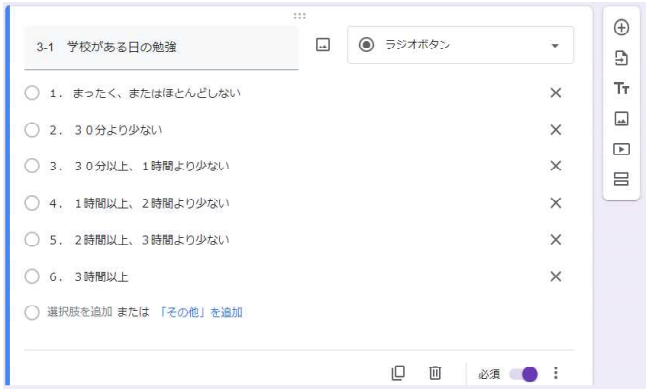Click the add question plus icon
Screen dimensions: 646x389
pos(621,28)
